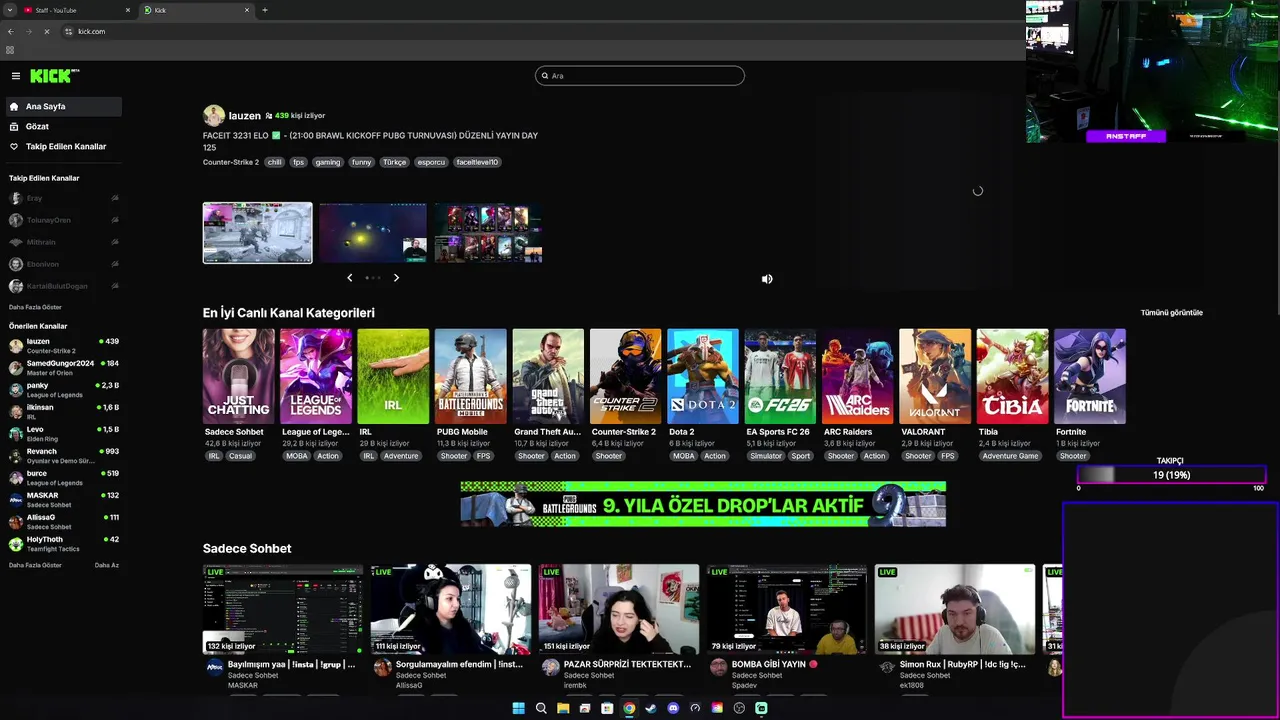This screenshot has width=1280, height=720.
Task: Go to previous featured stream arrow
Action: [349, 278]
